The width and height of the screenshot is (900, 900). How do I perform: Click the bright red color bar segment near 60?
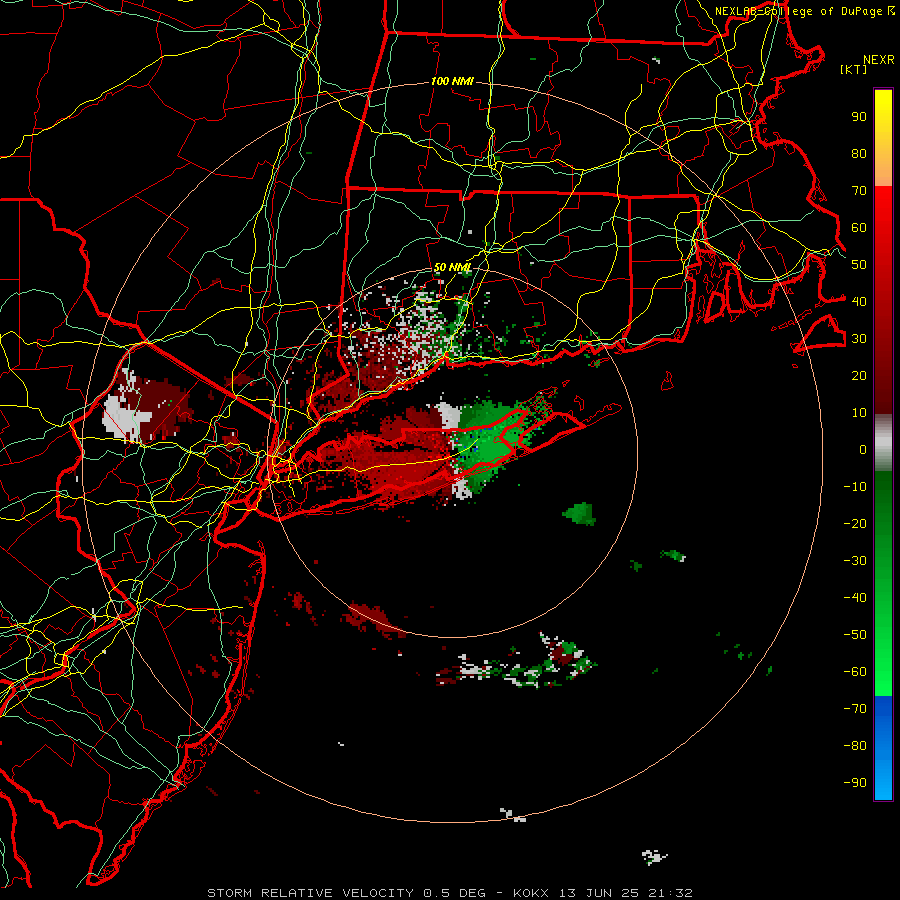[883, 218]
